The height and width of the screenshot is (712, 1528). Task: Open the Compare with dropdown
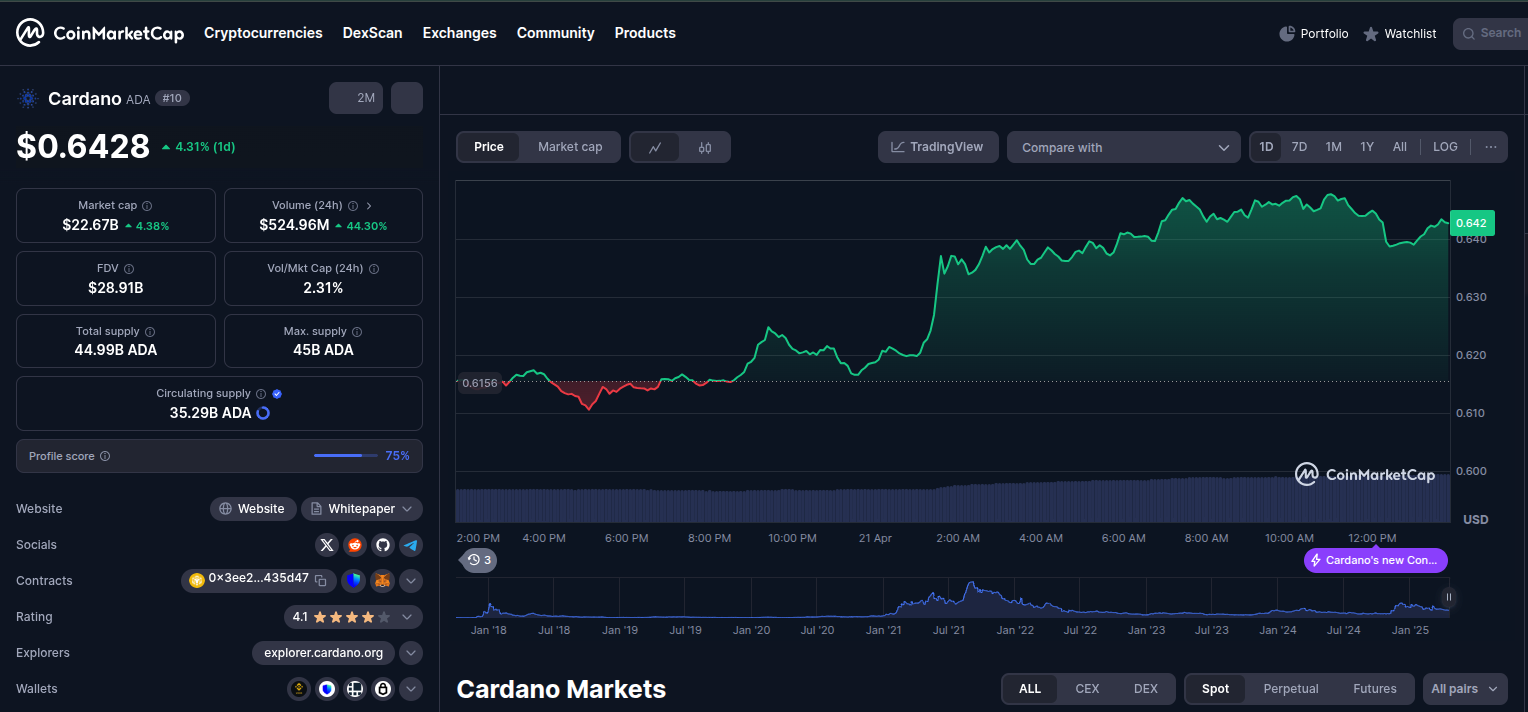1124,147
